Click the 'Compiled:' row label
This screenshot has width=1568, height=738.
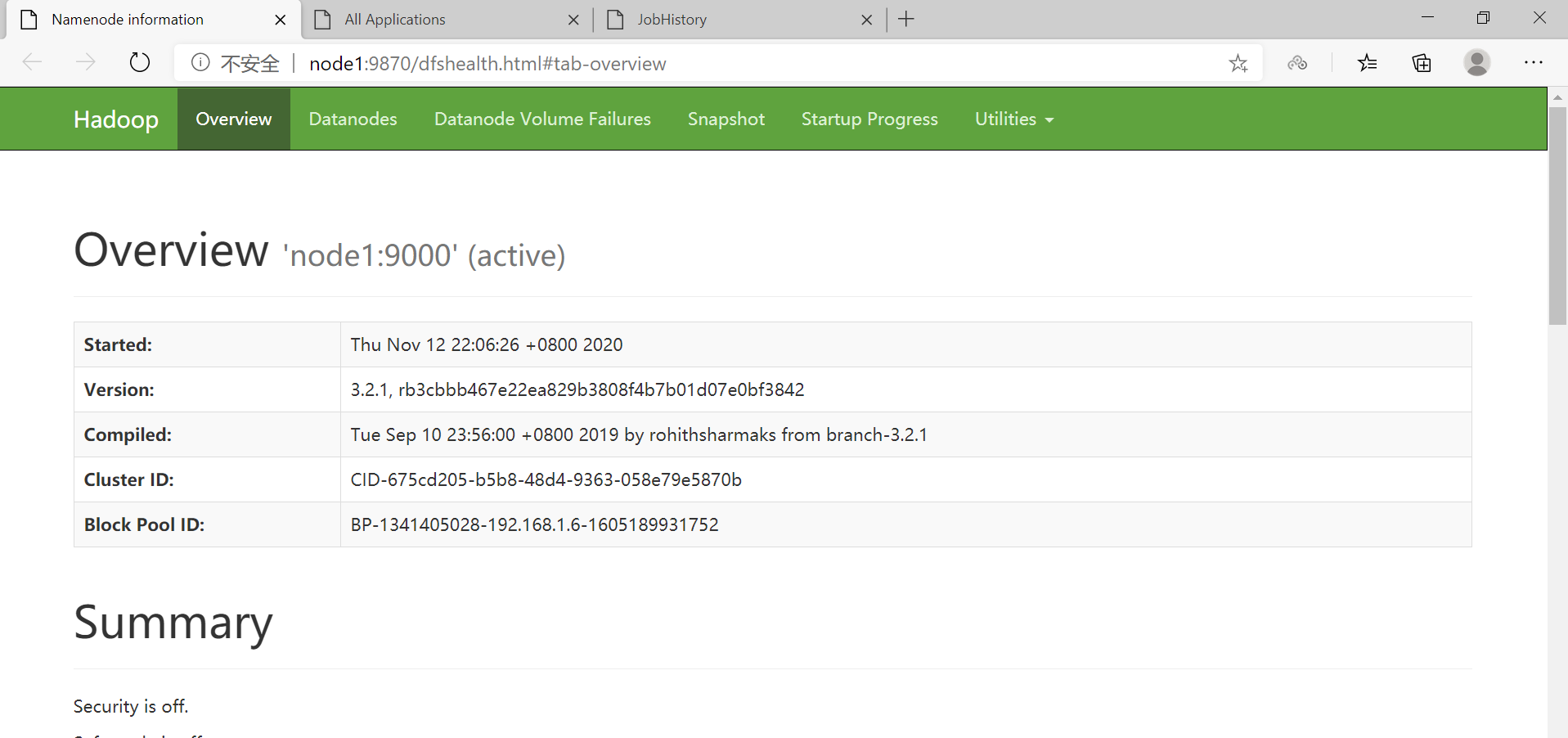[x=128, y=435]
